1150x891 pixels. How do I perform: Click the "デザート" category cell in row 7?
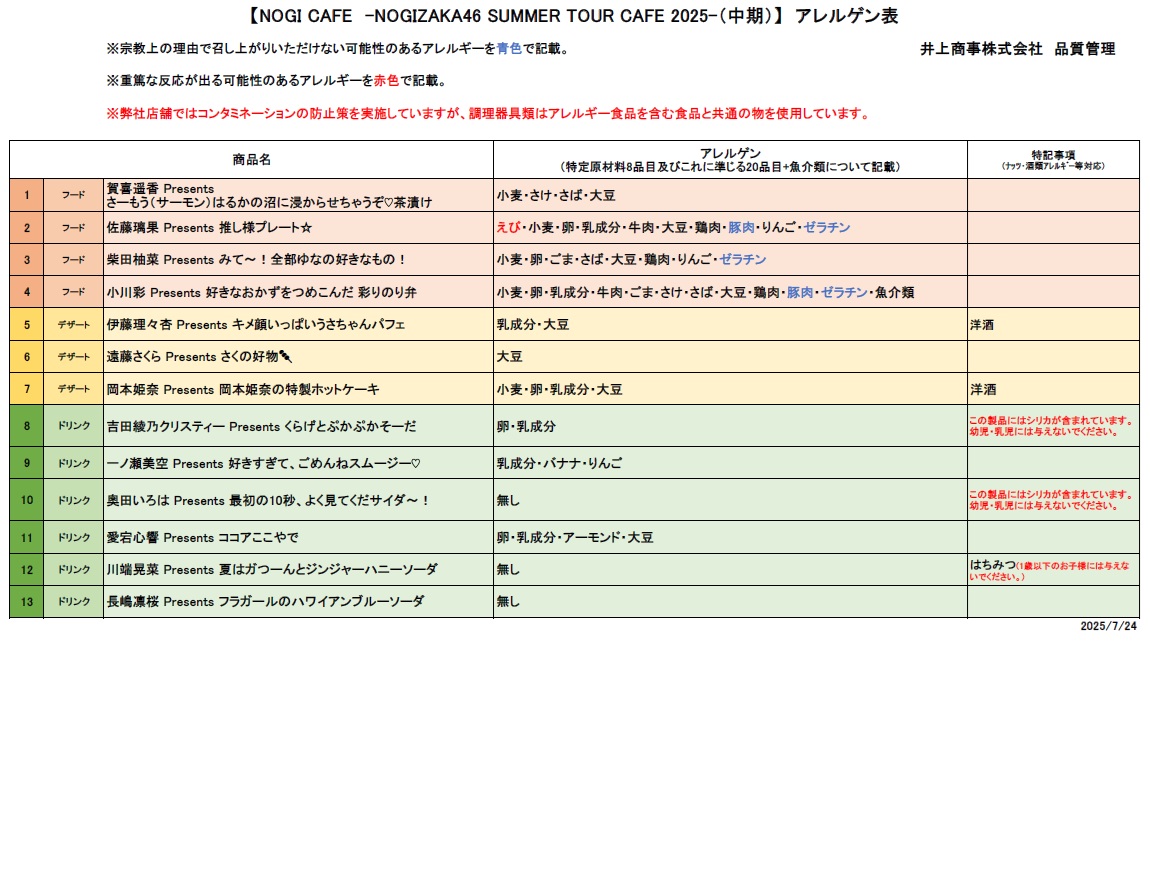(x=73, y=389)
